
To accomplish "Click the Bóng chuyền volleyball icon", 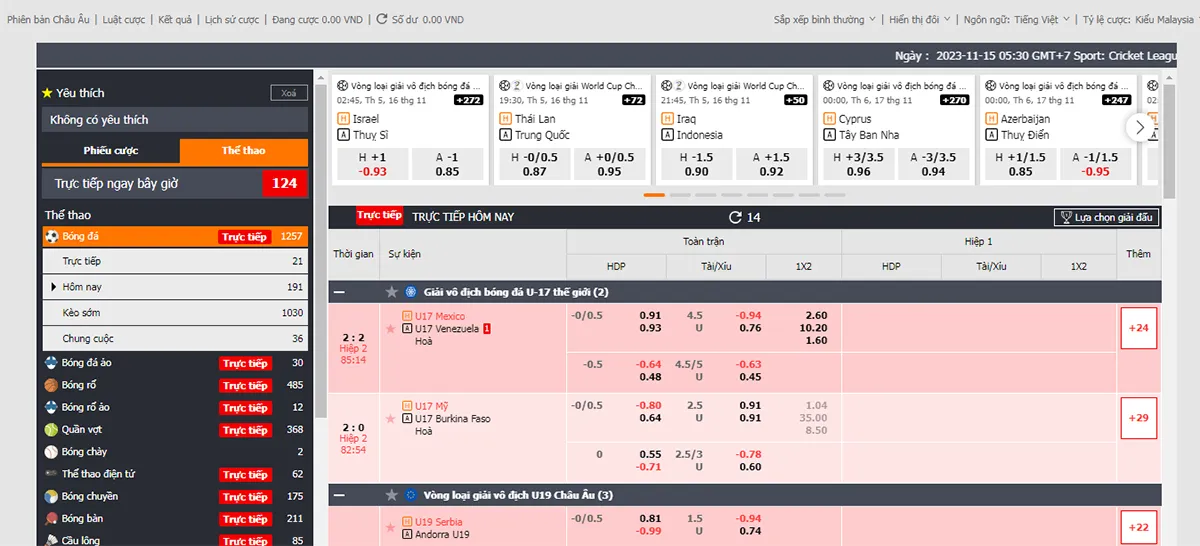I will [51, 496].
